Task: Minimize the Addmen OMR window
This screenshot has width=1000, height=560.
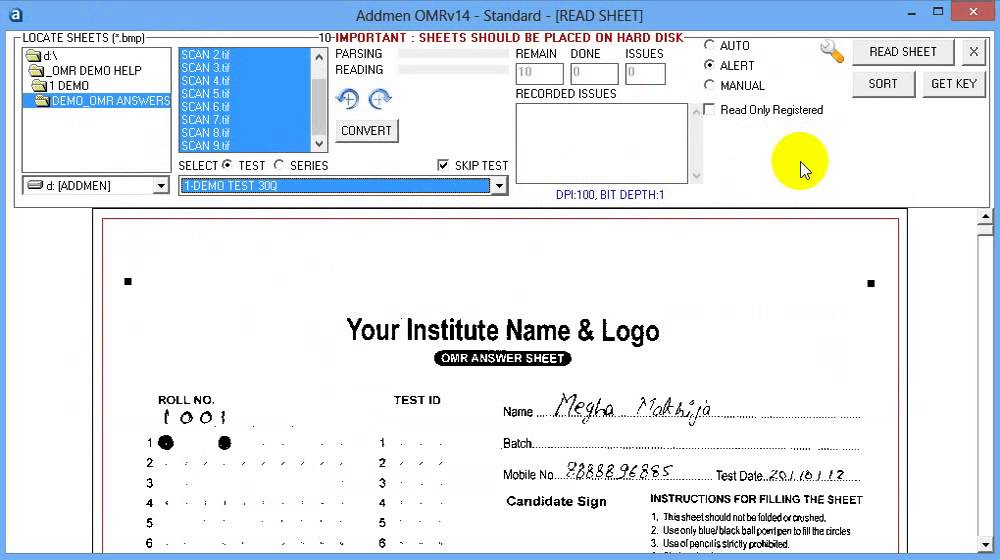Action: click(x=912, y=13)
